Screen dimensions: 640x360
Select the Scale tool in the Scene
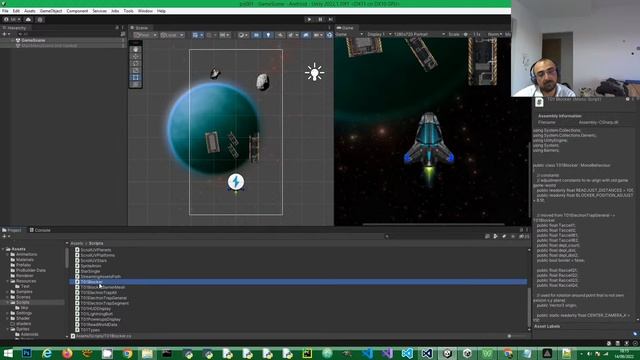point(136,70)
